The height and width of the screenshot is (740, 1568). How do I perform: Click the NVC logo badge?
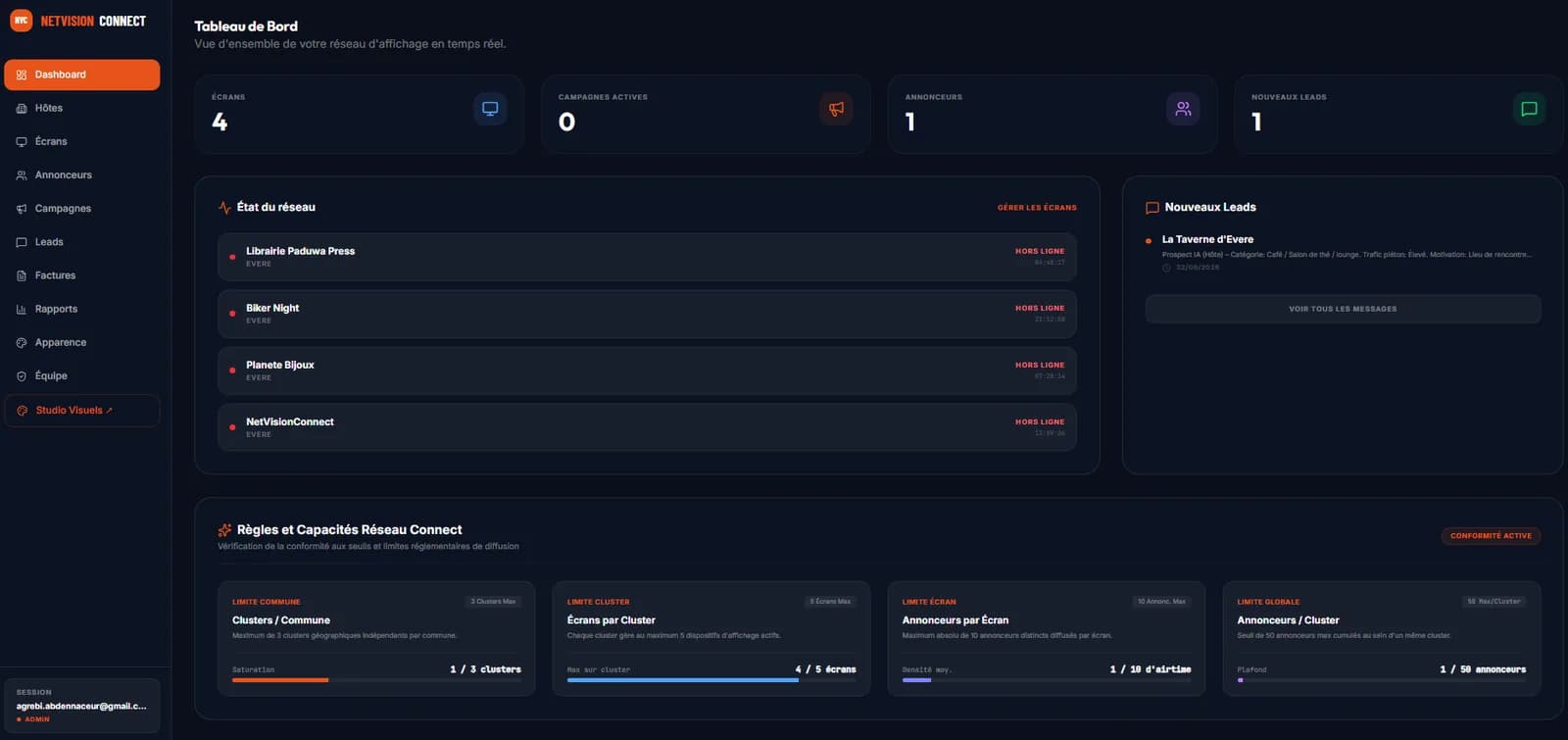tap(21, 21)
